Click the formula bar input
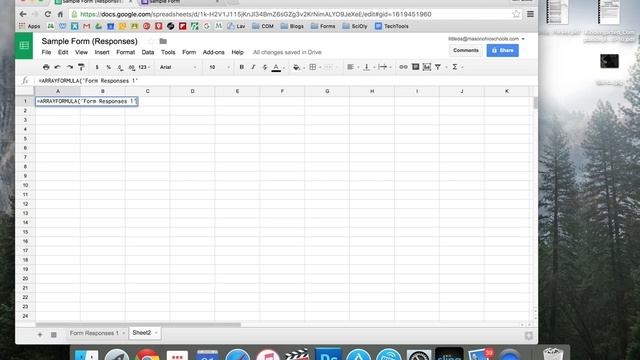 click(286, 81)
